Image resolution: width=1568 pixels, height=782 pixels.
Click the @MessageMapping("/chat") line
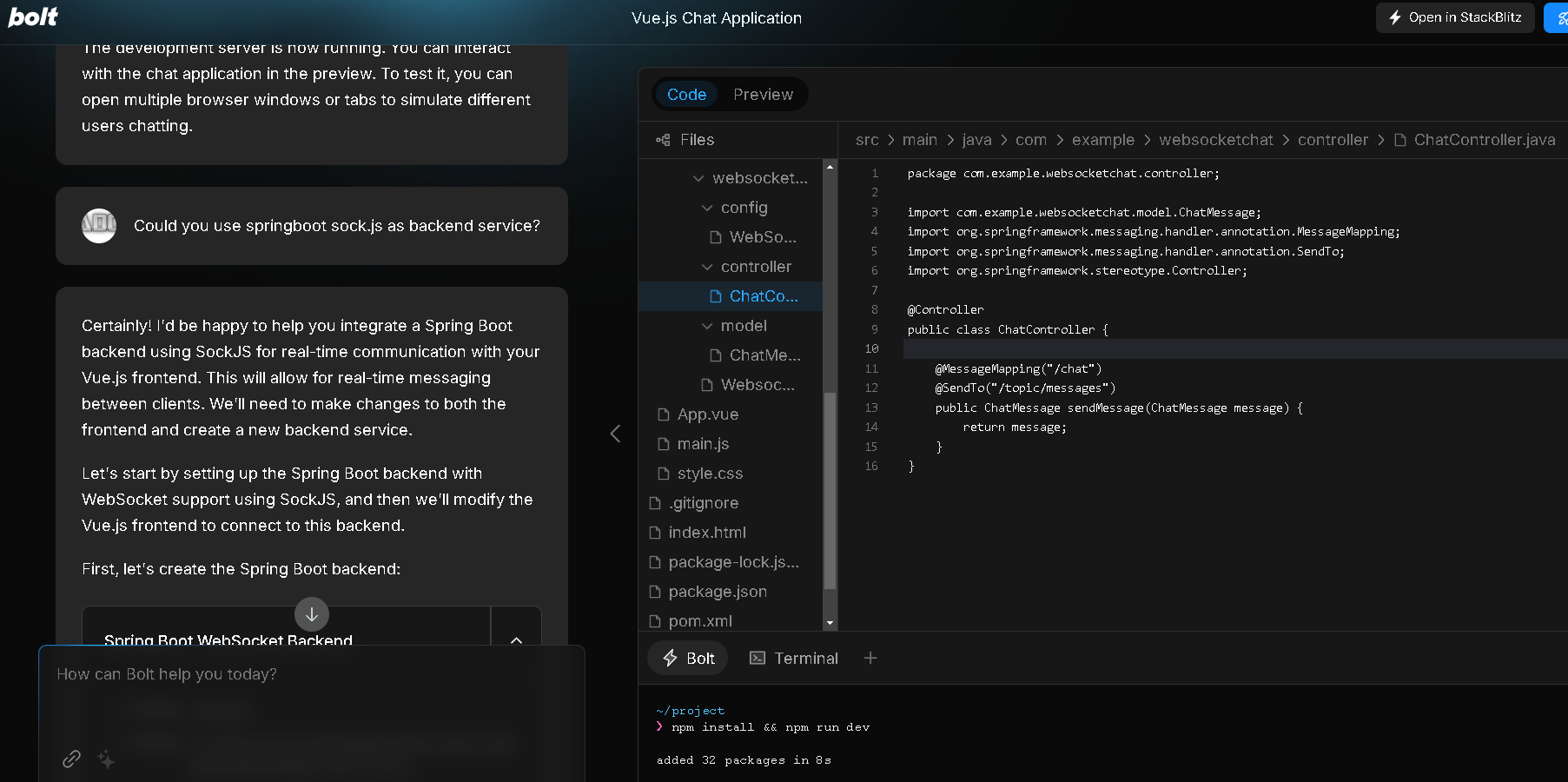coord(1018,368)
